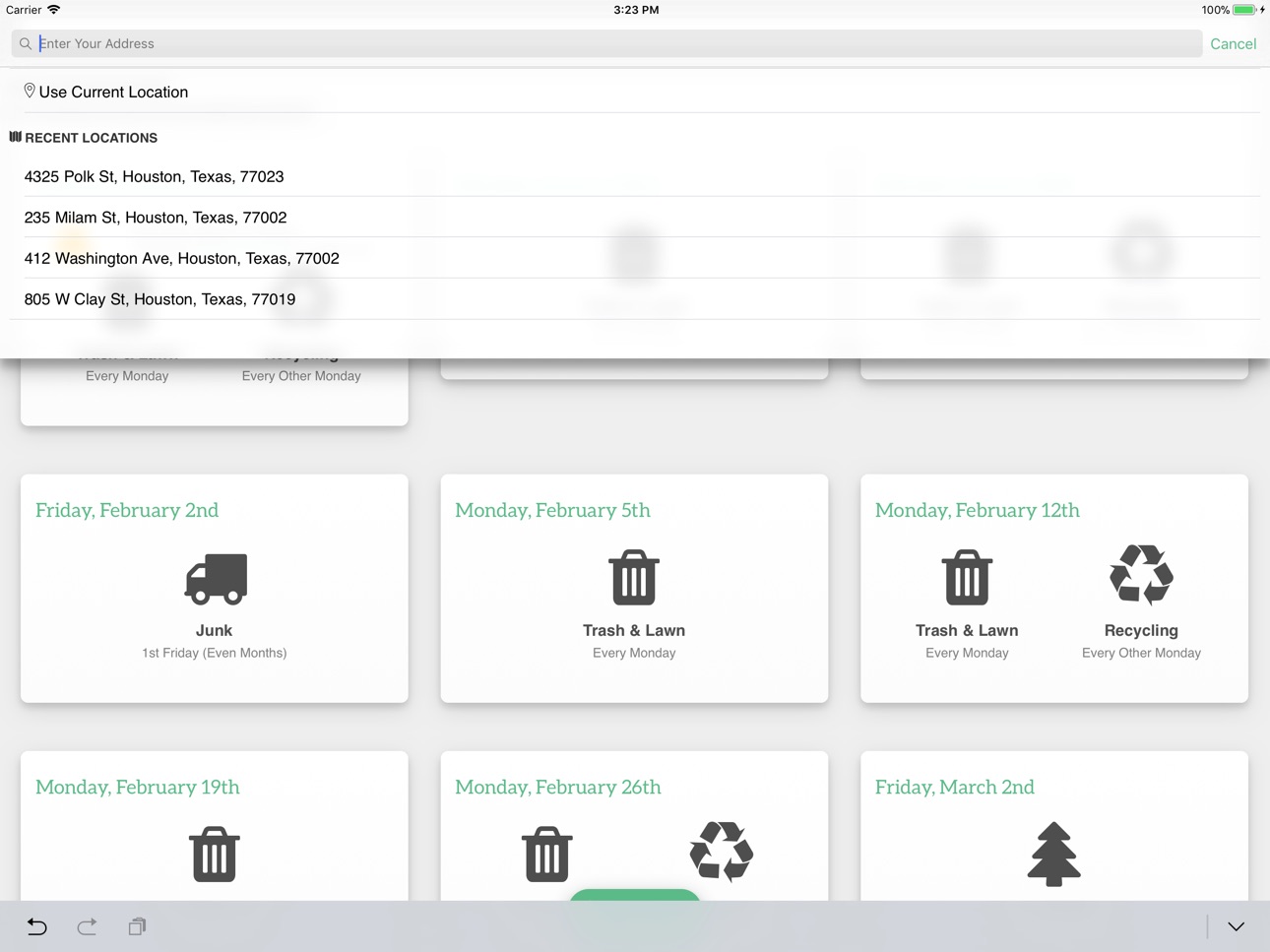Tap trash can icon on February 26th card
The height and width of the screenshot is (952, 1270).
click(546, 854)
